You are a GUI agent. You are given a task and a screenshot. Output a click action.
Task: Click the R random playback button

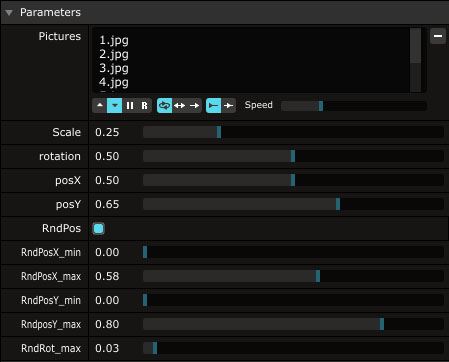click(x=144, y=106)
